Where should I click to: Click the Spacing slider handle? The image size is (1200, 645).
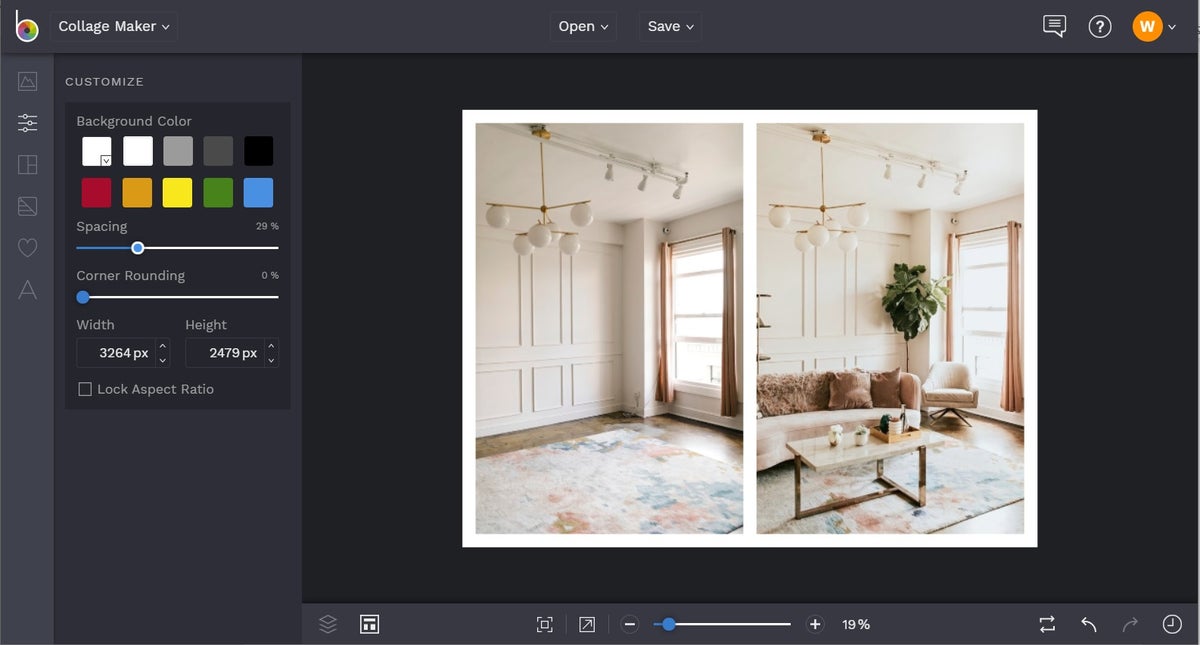tap(138, 248)
